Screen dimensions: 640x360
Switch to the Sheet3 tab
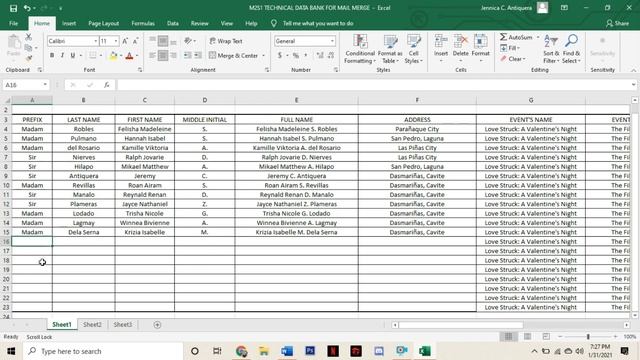[122, 324]
